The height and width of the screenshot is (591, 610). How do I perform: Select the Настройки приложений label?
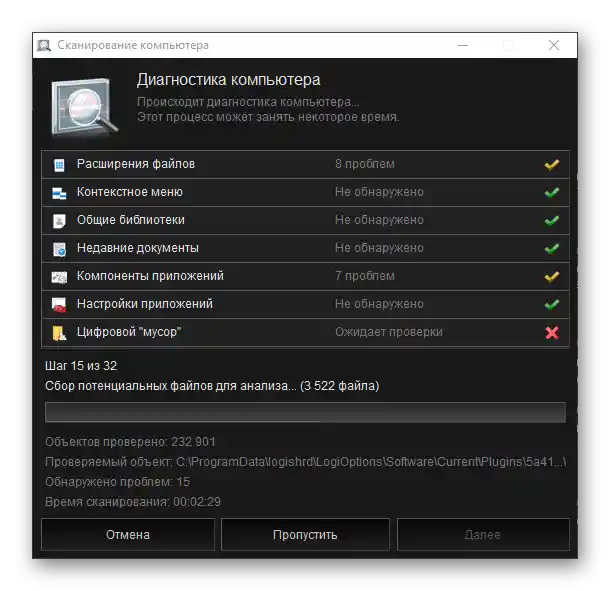click(x=145, y=304)
